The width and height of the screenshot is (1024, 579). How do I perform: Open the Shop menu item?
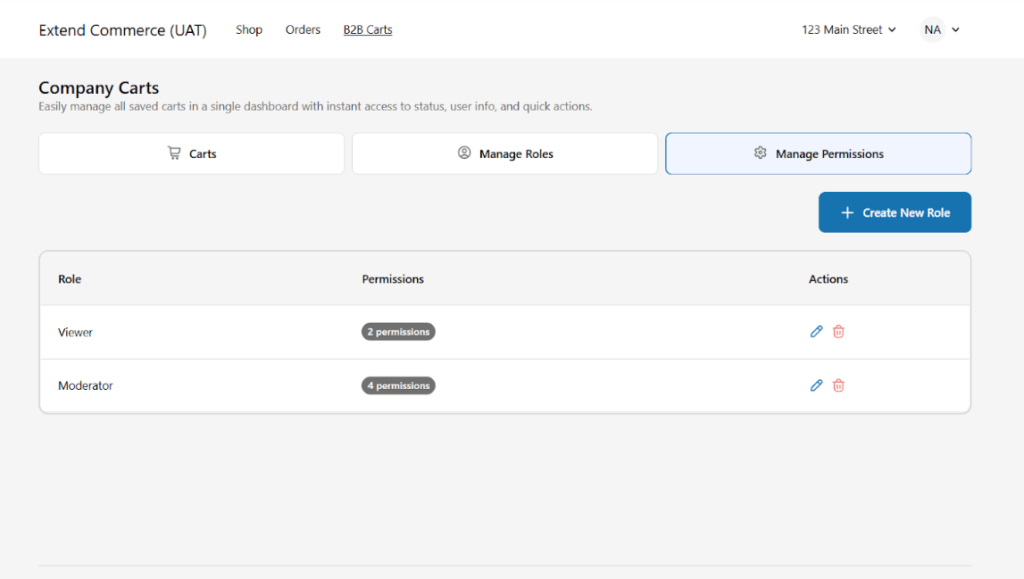(249, 29)
